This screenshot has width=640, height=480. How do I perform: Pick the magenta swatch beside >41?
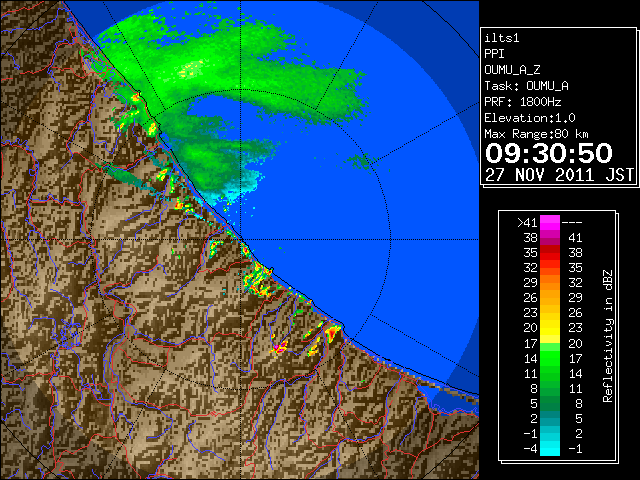(x=550, y=223)
